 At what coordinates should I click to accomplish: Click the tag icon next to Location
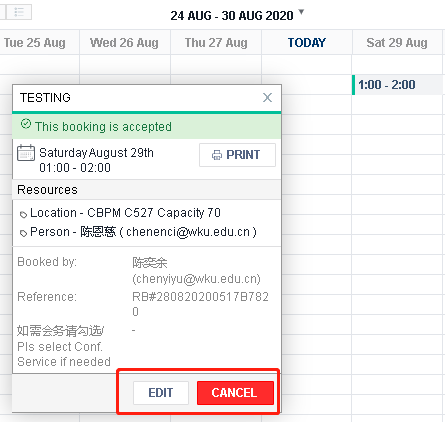coord(23,214)
